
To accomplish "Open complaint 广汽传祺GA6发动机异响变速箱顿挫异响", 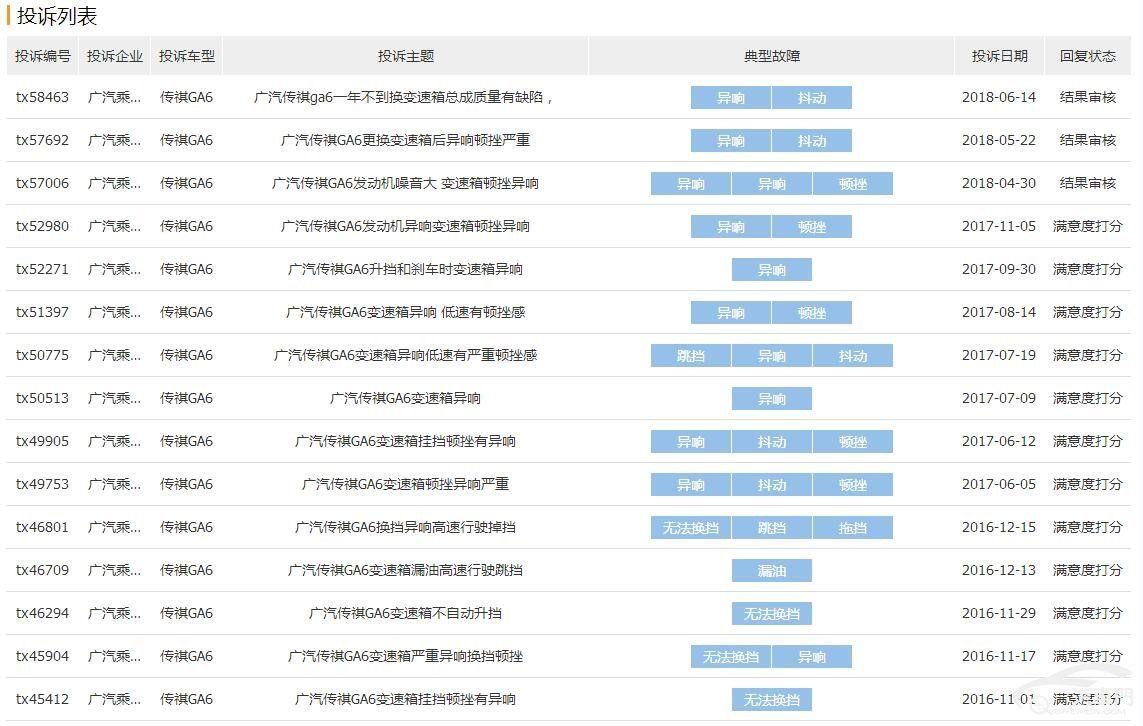I will tap(405, 226).
